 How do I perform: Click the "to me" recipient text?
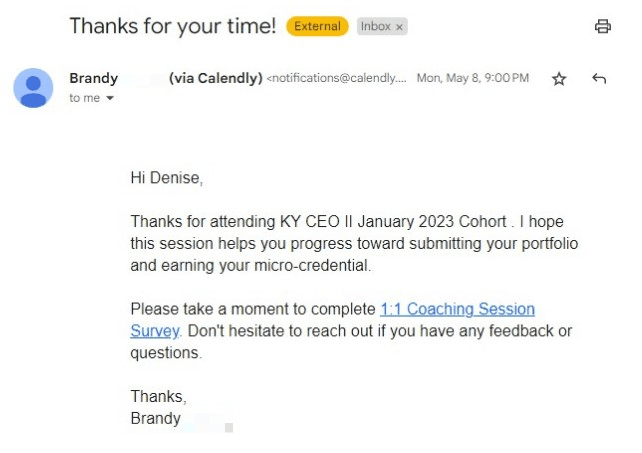pos(84,98)
